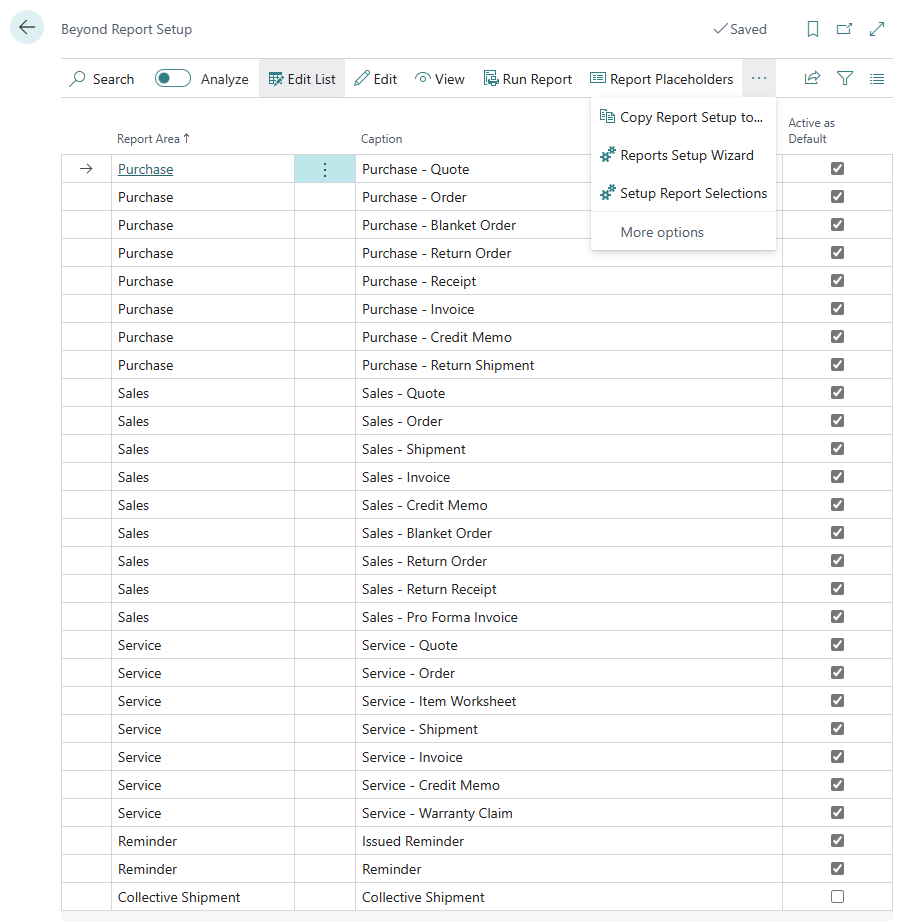Click the Run Report button
Viewport: 906px width, 921px height.
coord(528,79)
